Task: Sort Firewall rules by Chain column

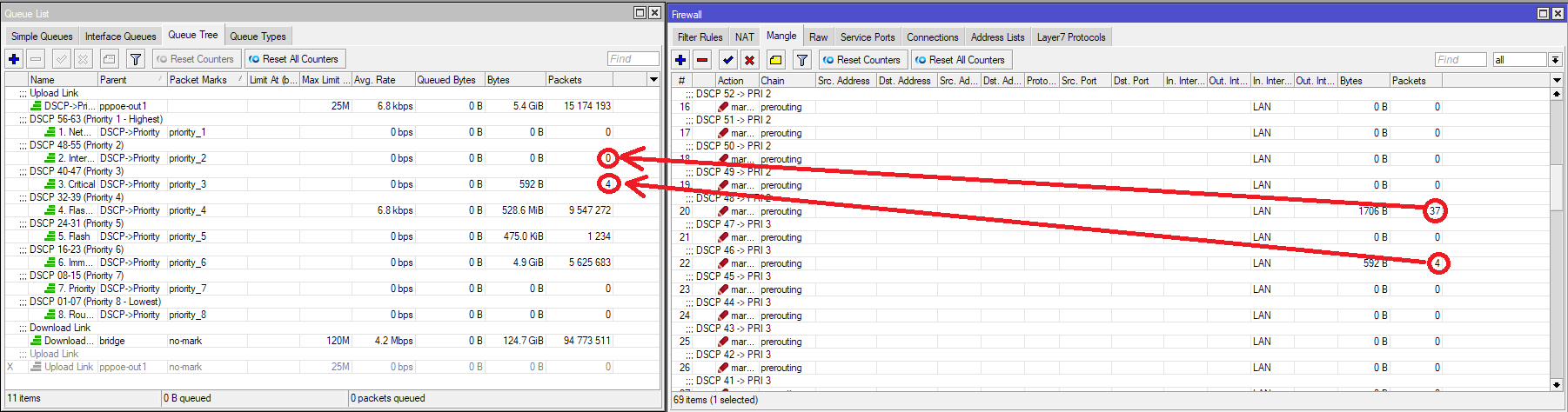Action: coord(787,80)
